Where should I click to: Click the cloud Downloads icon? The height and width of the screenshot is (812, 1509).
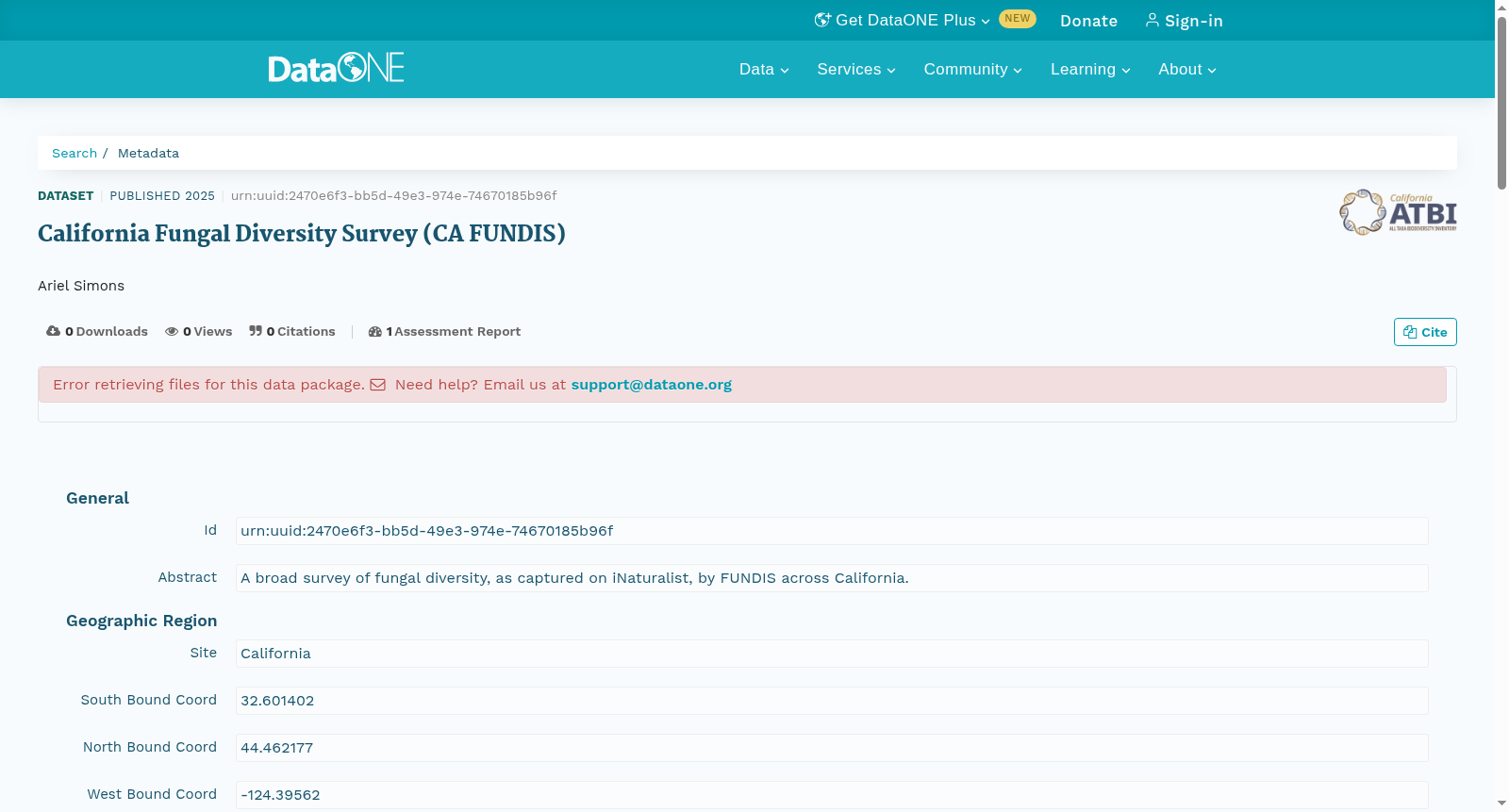click(53, 331)
